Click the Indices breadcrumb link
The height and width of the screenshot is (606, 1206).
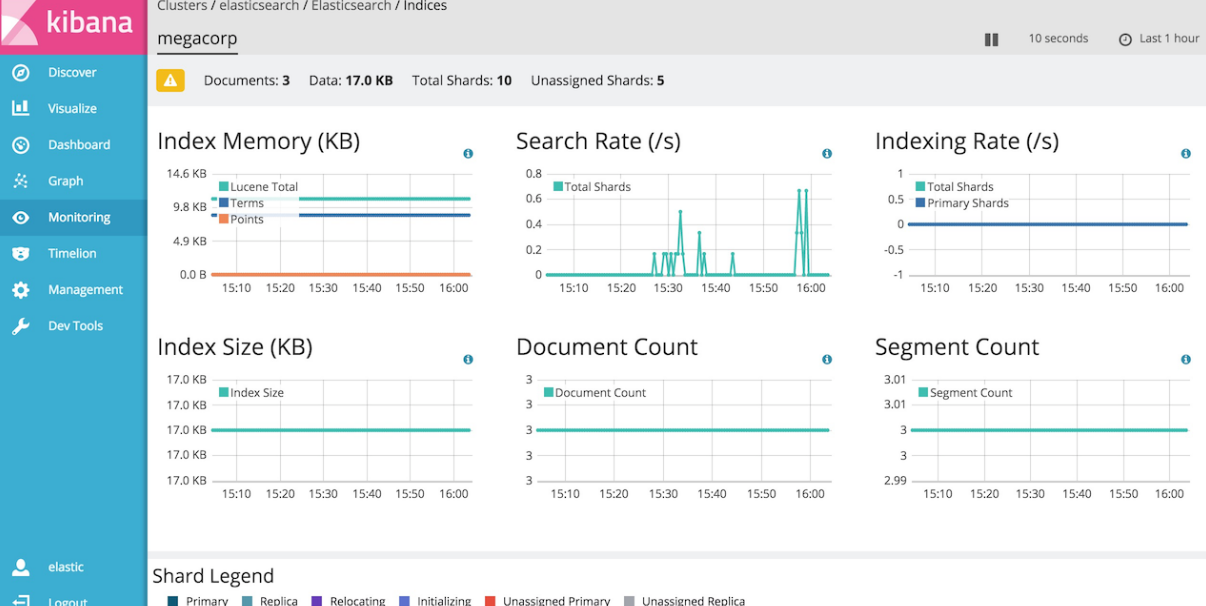click(x=425, y=7)
